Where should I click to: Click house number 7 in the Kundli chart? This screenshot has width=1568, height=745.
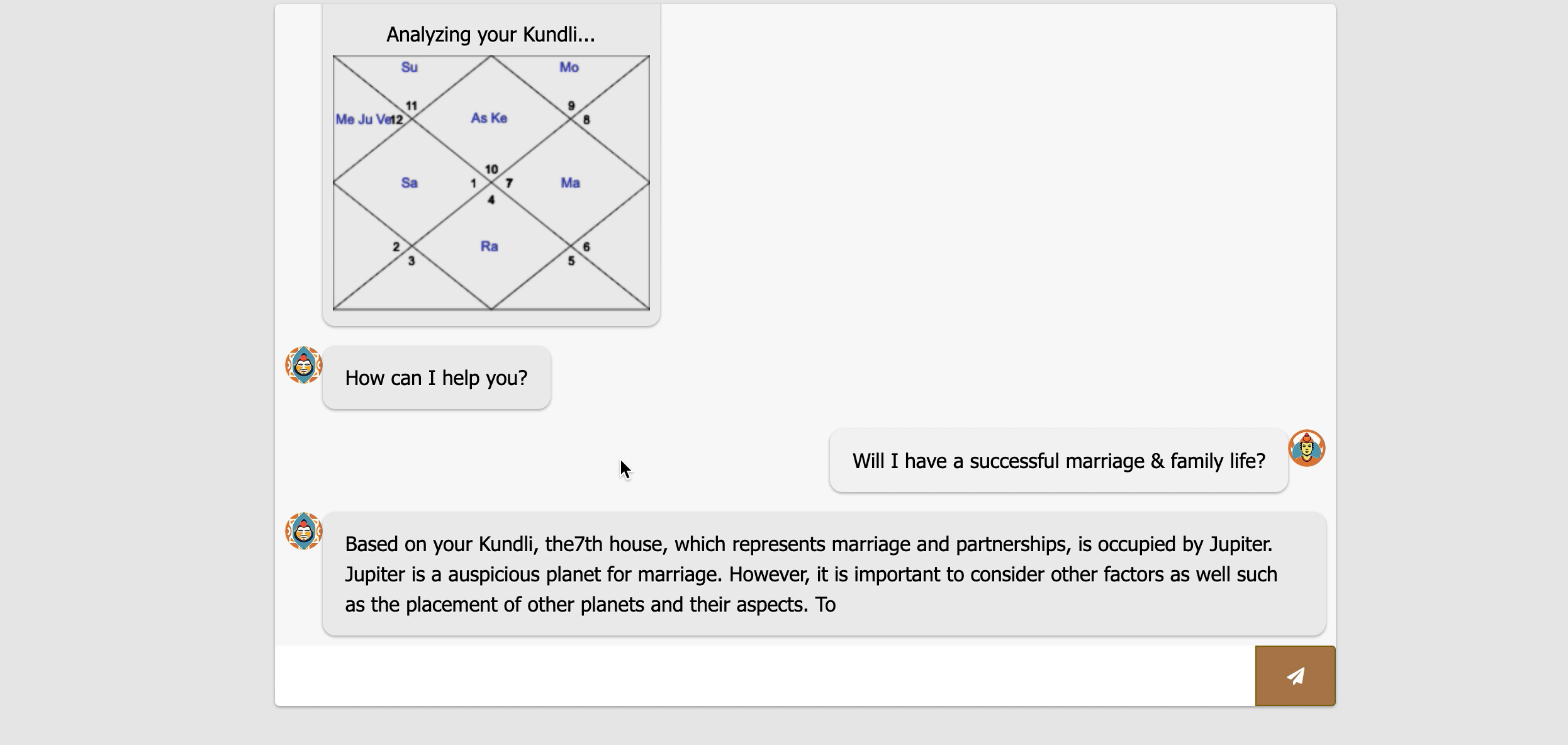[509, 183]
